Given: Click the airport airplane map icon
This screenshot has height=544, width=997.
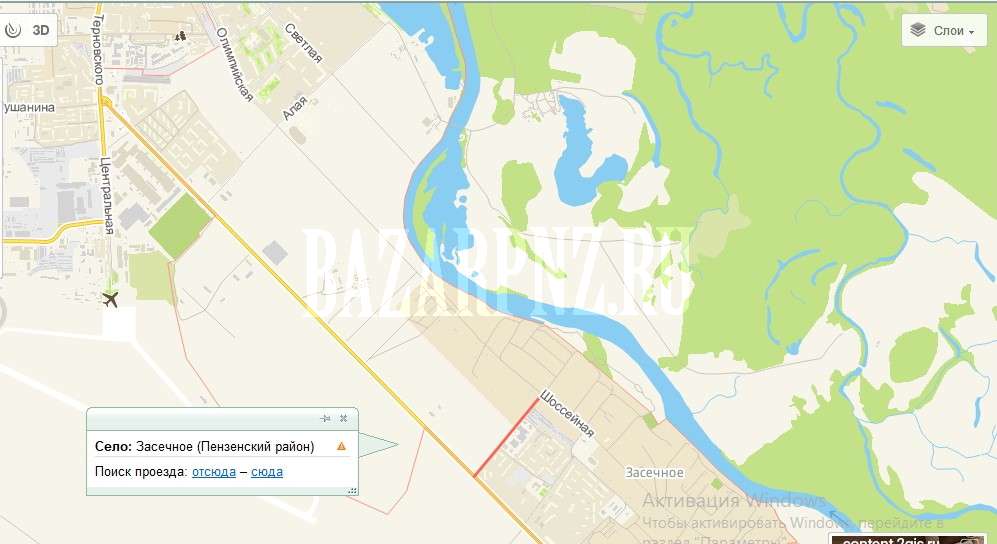Looking at the screenshot, I should (x=111, y=299).
